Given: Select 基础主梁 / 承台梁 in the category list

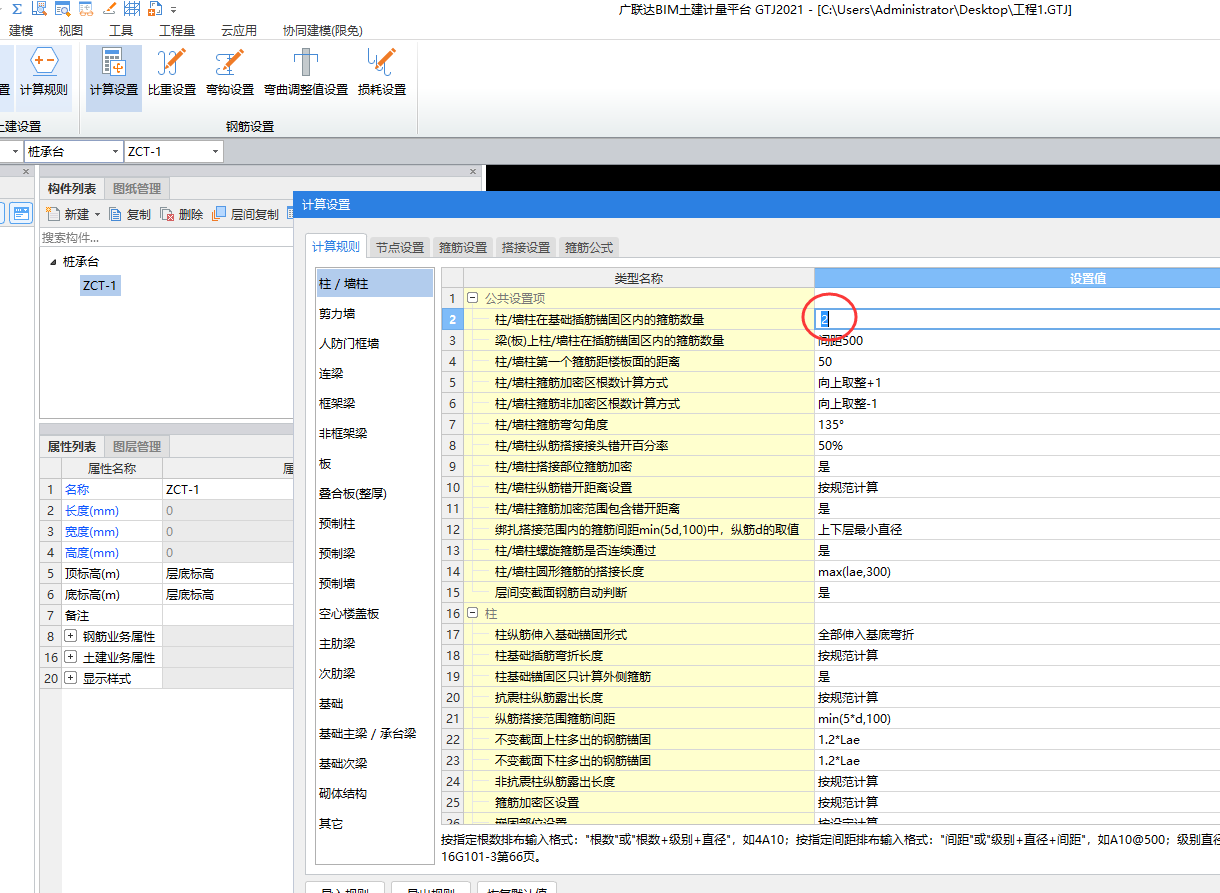Looking at the screenshot, I should click(x=375, y=733).
